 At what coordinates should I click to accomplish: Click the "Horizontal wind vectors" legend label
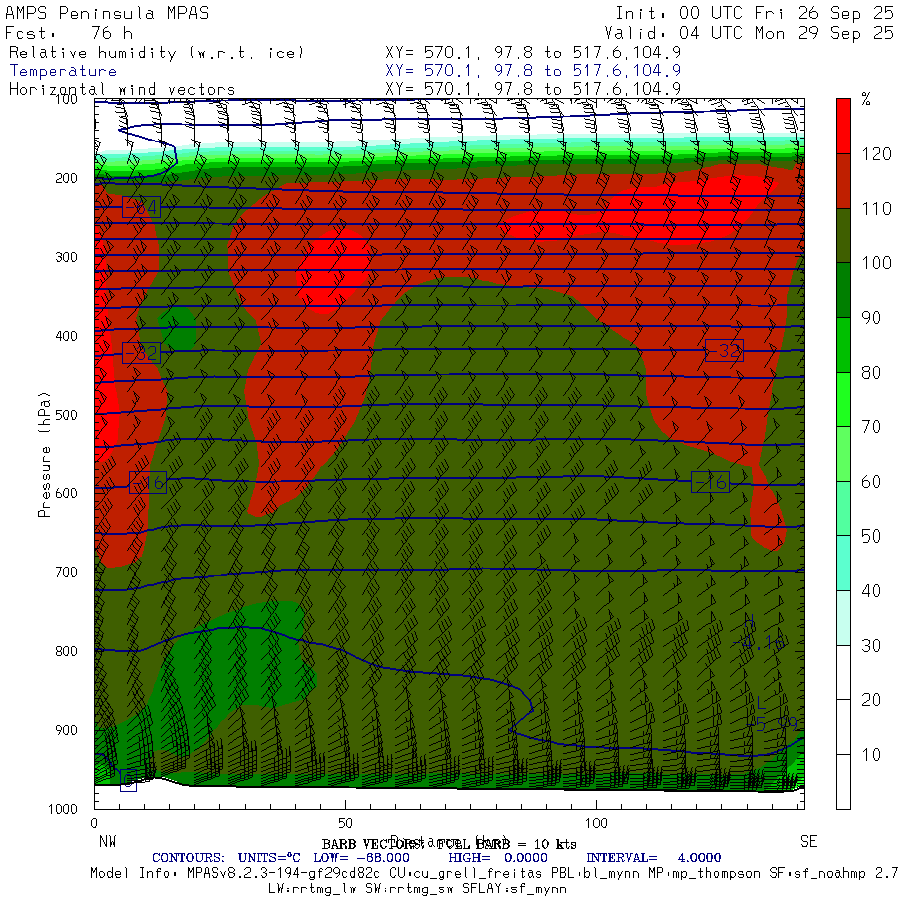122,90
